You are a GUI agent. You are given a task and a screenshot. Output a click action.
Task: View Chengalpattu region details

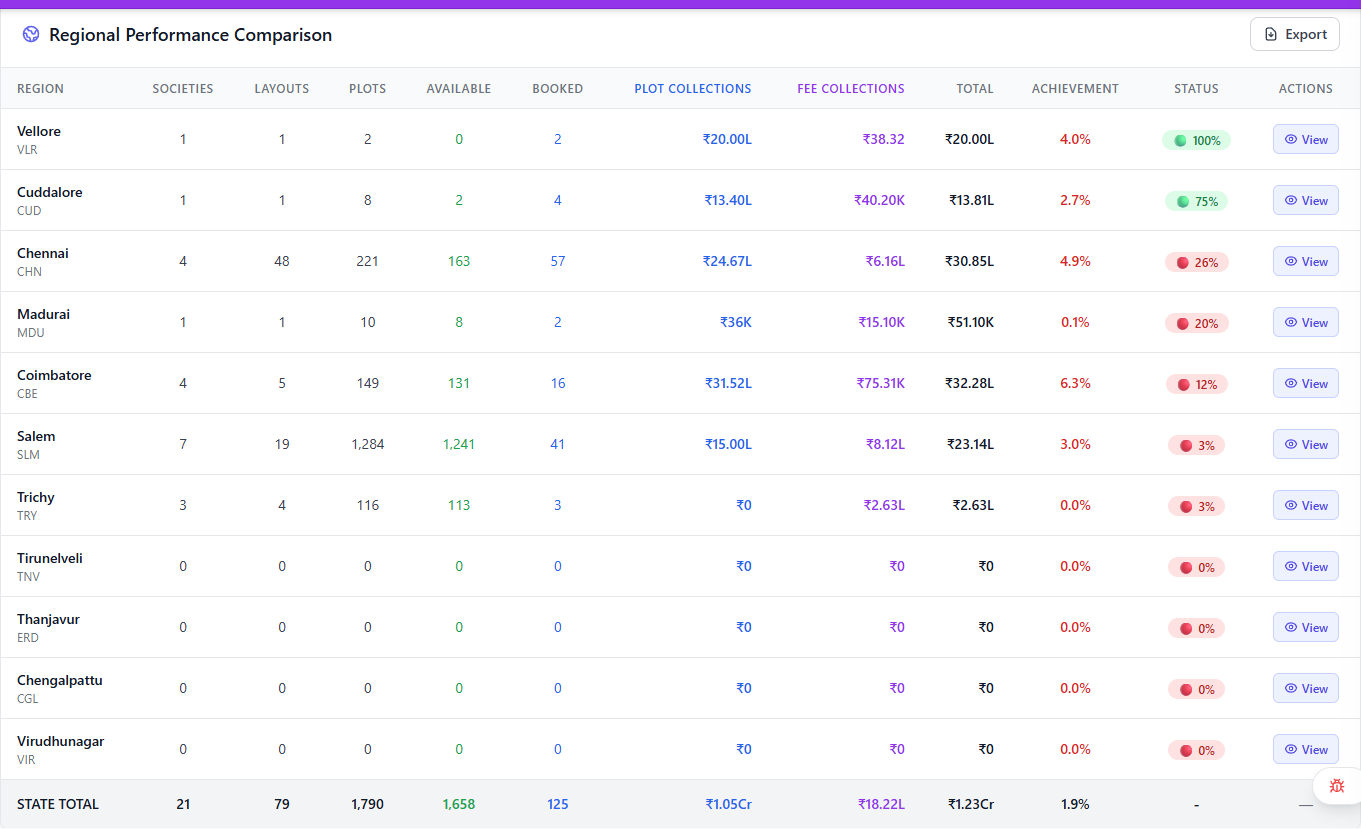tap(1305, 689)
